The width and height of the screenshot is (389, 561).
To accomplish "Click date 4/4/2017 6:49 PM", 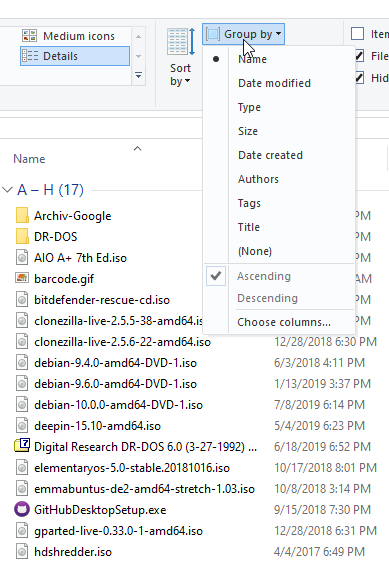I will 319,552.
